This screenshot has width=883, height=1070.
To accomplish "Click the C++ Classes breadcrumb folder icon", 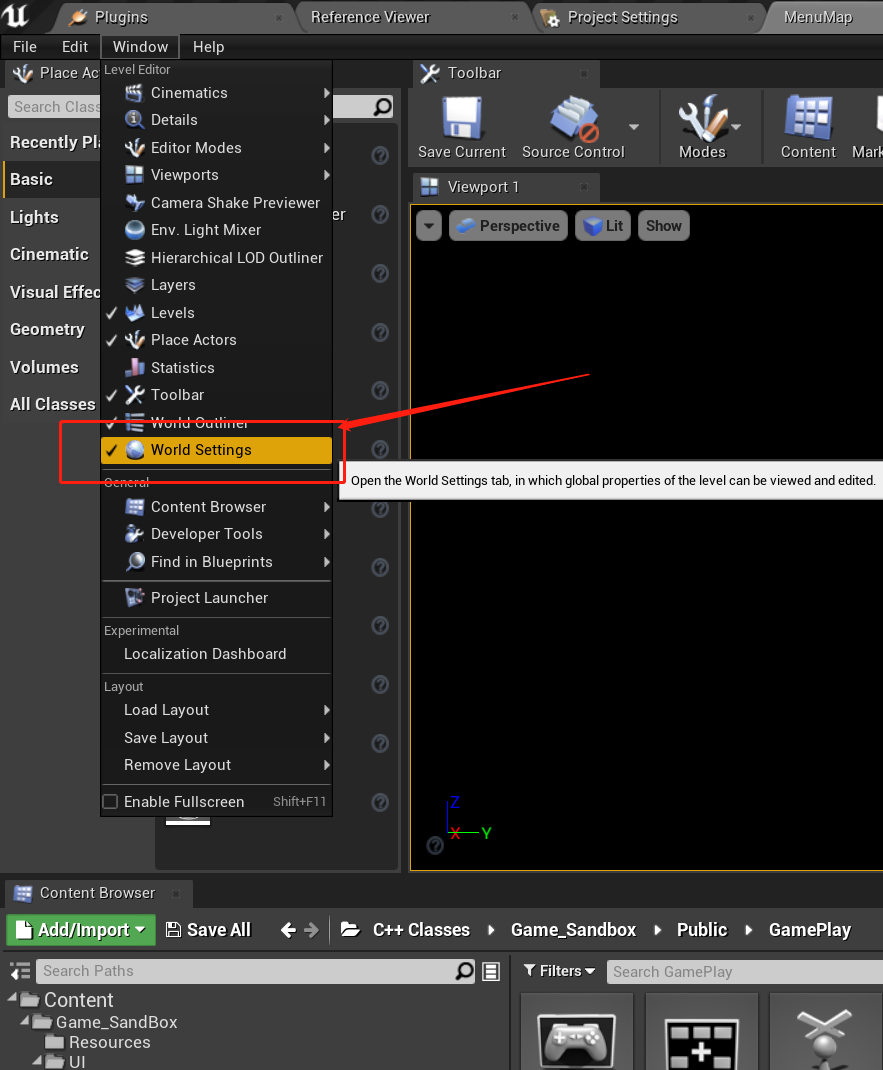I will point(350,929).
